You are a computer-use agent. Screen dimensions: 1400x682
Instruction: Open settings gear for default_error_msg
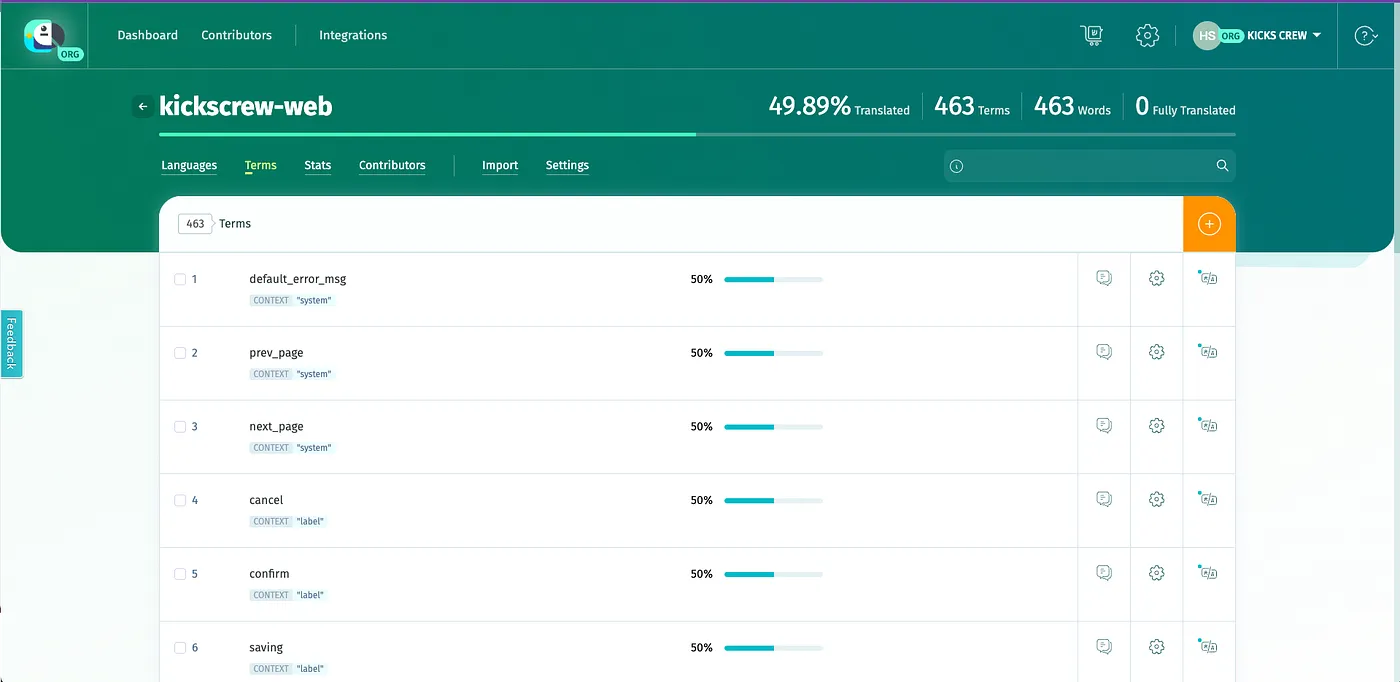[x=1157, y=279]
